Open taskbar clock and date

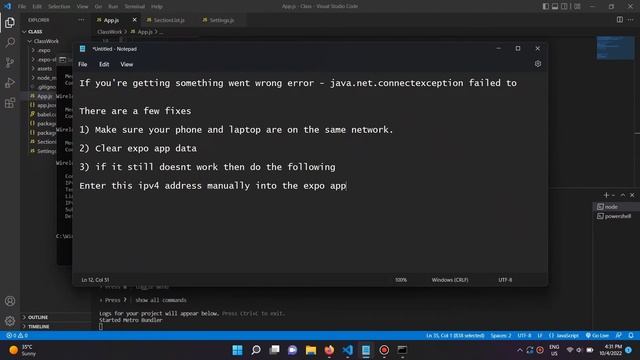tap(610, 350)
